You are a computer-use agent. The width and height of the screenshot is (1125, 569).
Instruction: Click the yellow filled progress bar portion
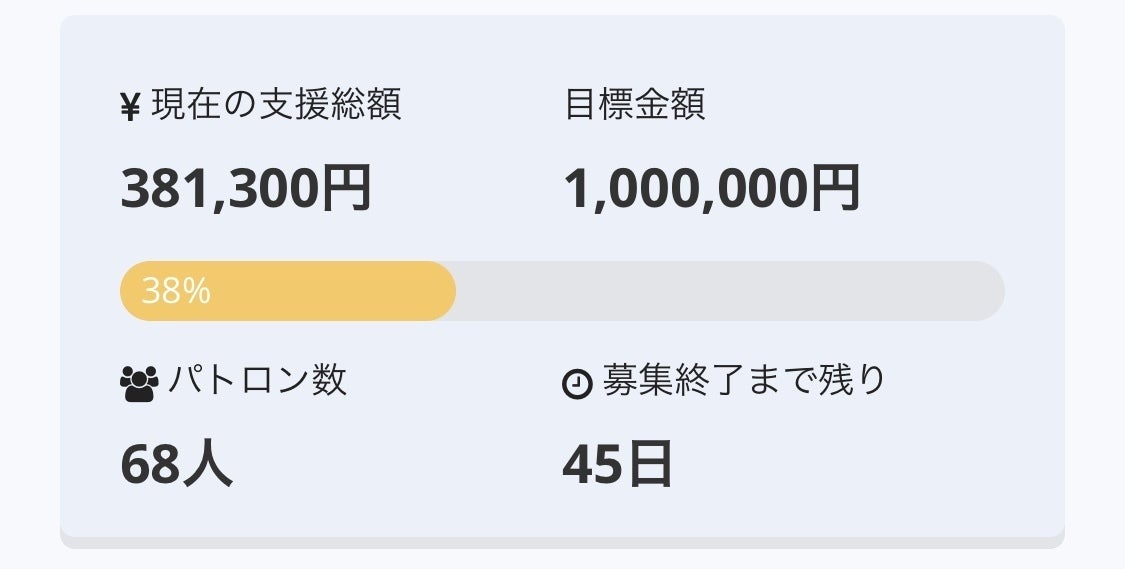click(x=288, y=291)
